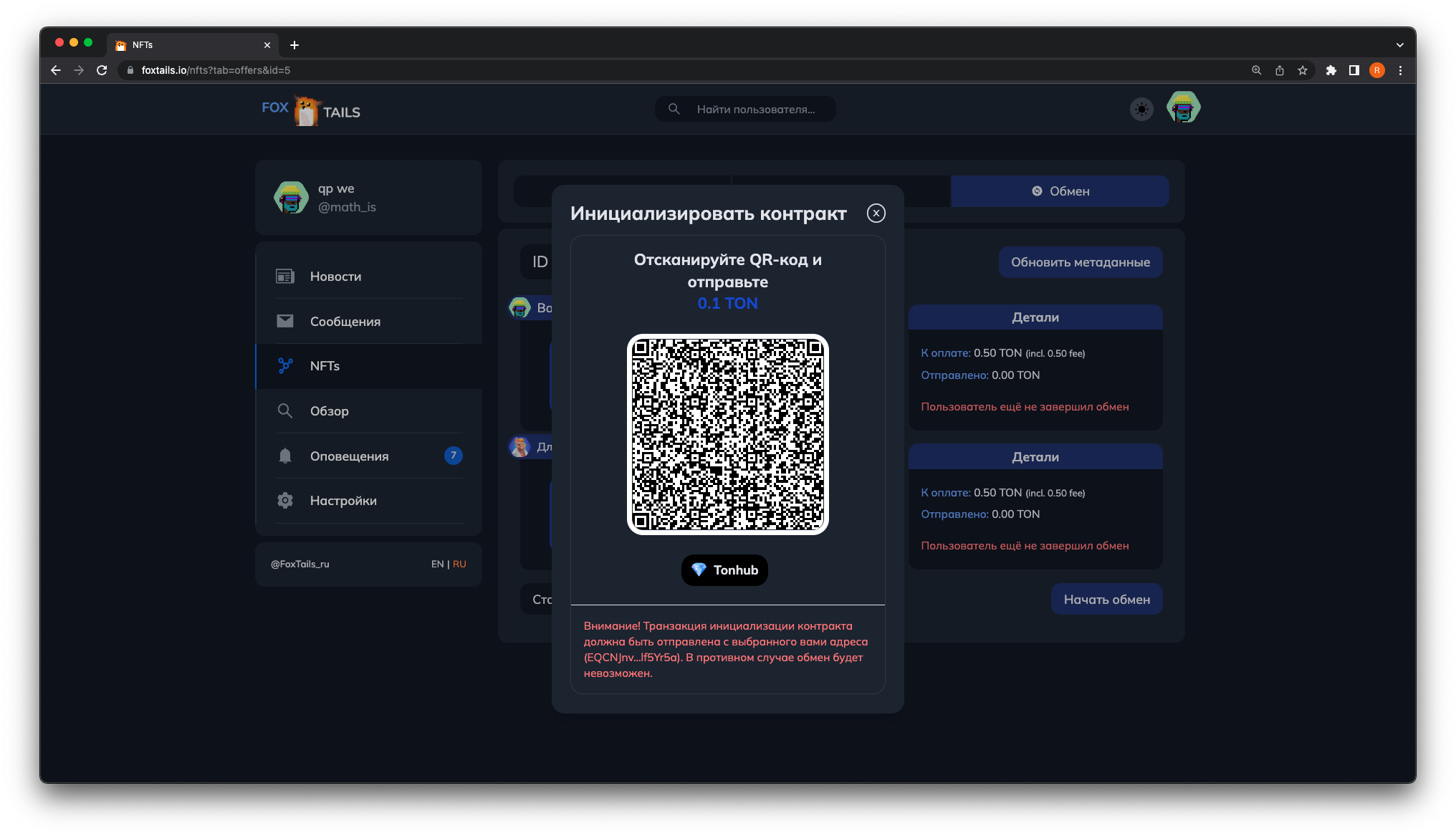
Task: Open Обзор search menu item
Action: (x=329, y=411)
